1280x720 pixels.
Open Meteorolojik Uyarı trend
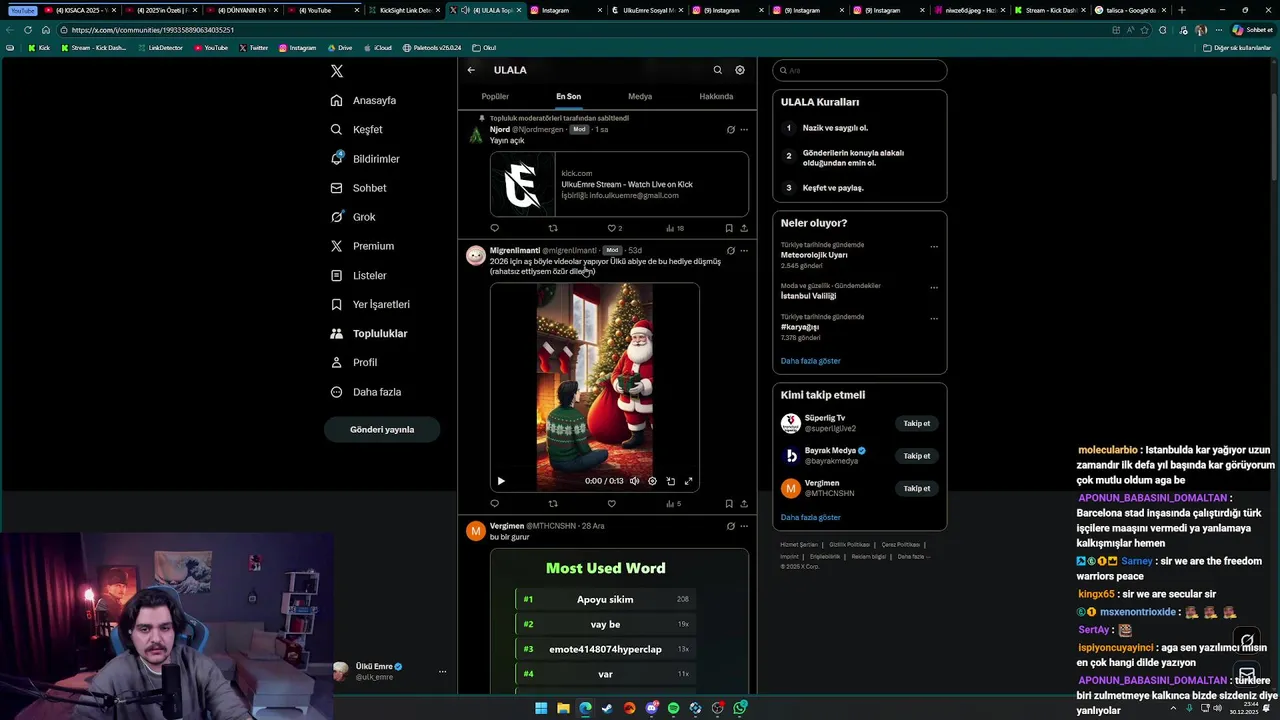(x=814, y=255)
